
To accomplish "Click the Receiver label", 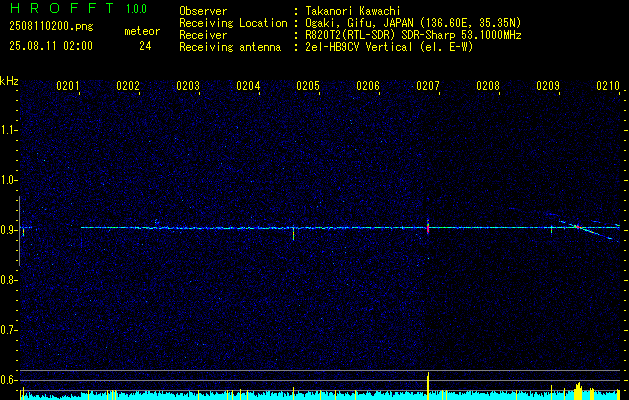I will tap(203, 35).
